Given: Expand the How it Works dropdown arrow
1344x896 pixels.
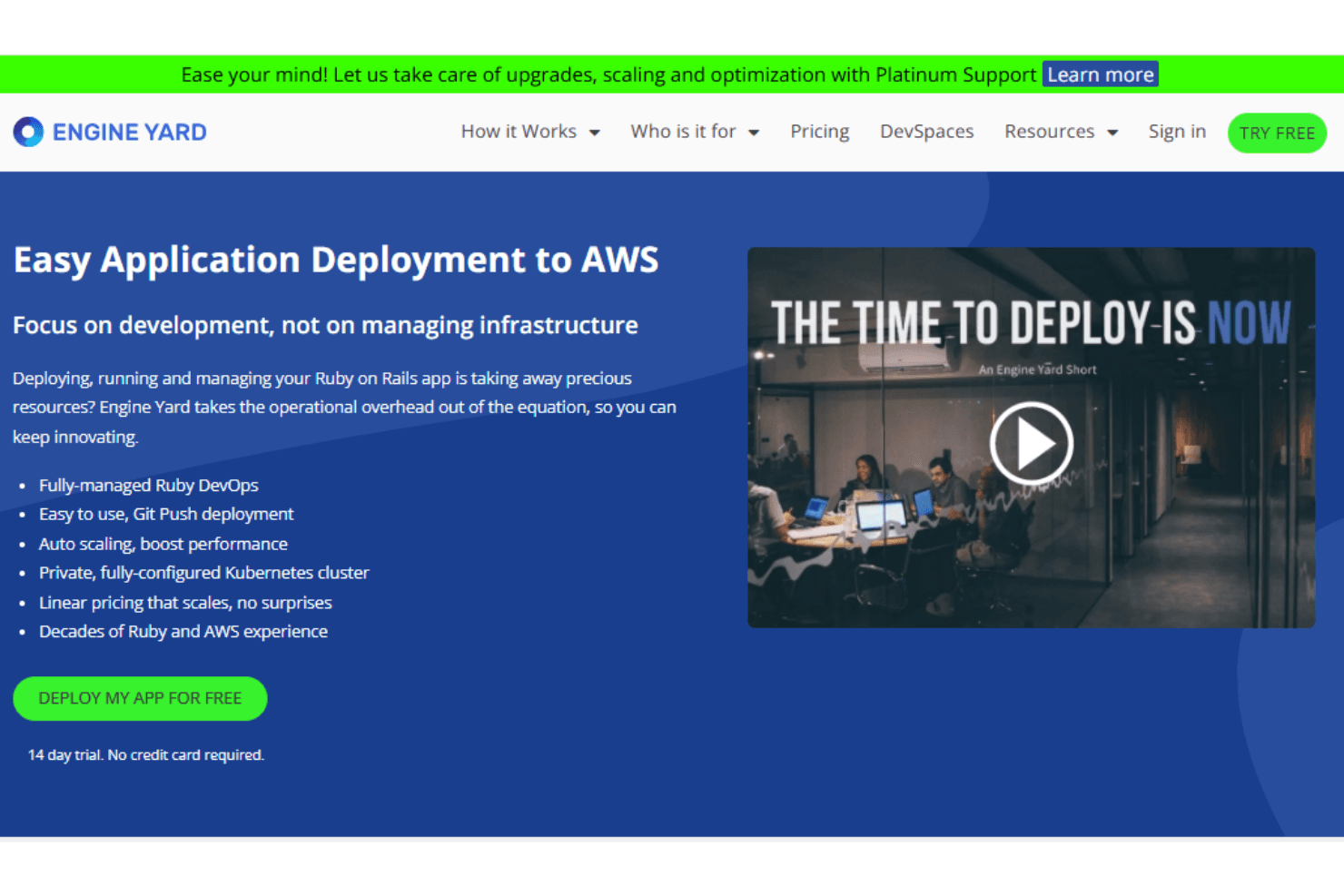Looking at the screenshot, I should pyautogui.click(x=595, y=133).
